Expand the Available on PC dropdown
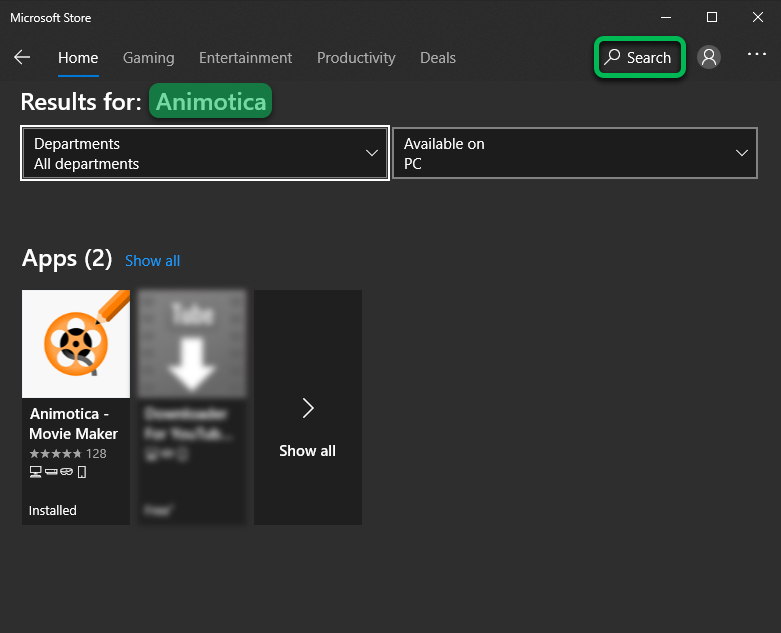 tap(575, 153)
